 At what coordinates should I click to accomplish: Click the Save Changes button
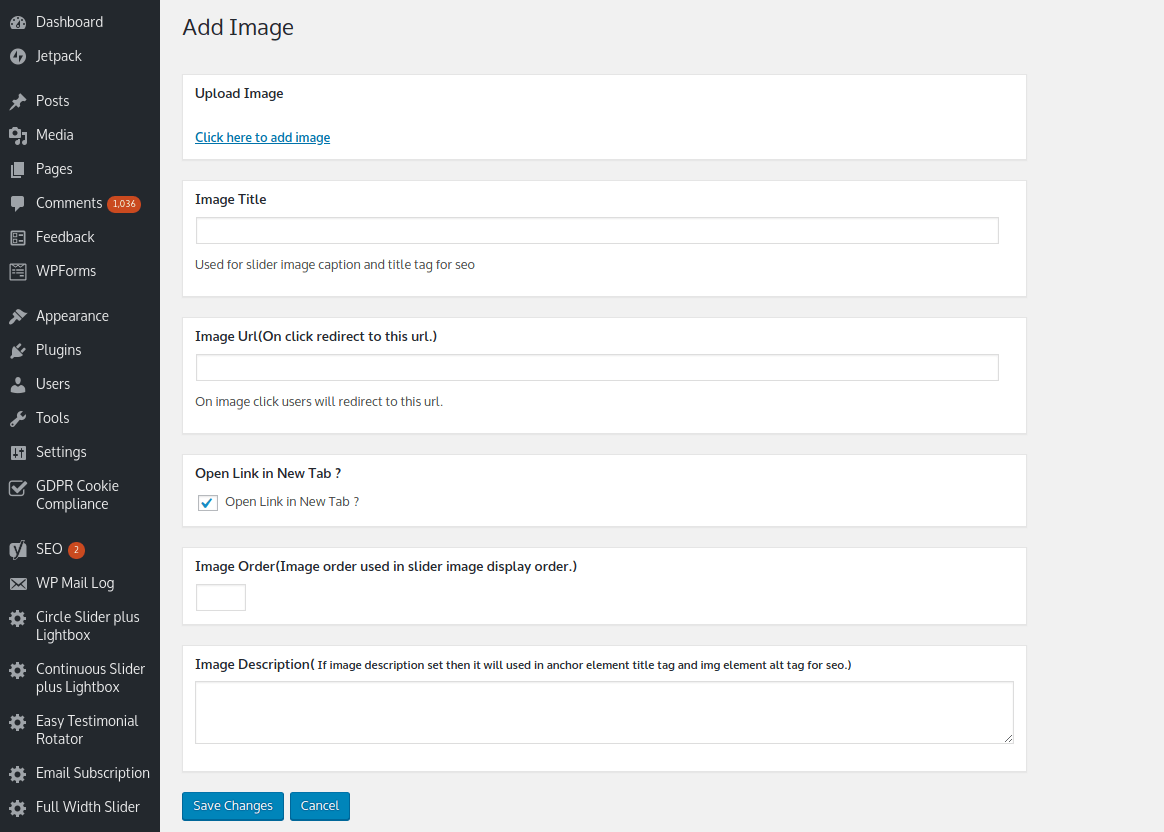pyautogui.click(x=232, y=806)
